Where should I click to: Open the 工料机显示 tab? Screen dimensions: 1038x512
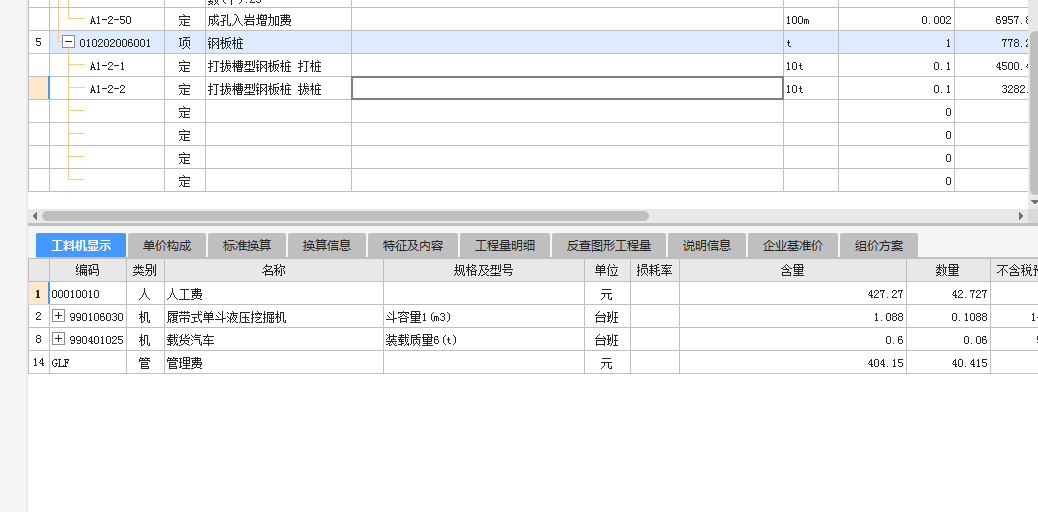(x=81, y=246)
